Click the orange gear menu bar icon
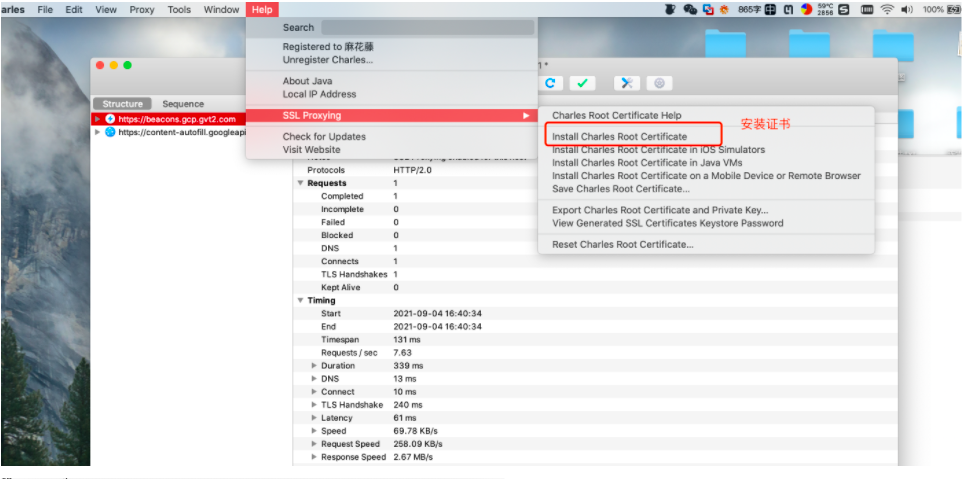The width and height of the screenshot is (964, 479). [x=724, y=9]
